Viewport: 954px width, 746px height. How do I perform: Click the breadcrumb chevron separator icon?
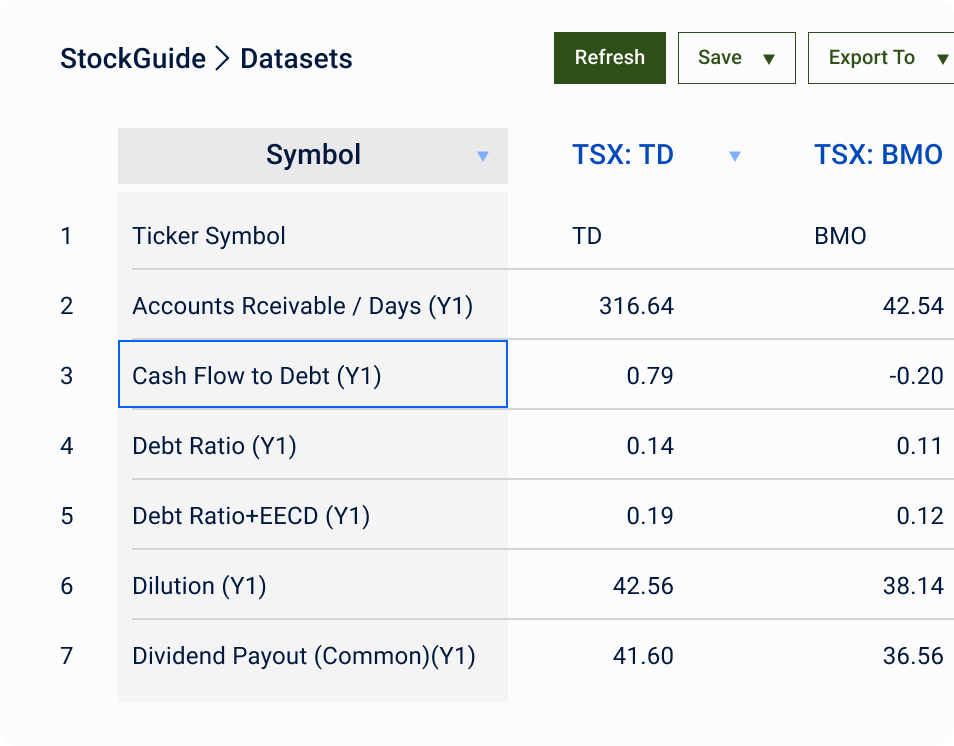pyautogui.click(x=223, y=59)
